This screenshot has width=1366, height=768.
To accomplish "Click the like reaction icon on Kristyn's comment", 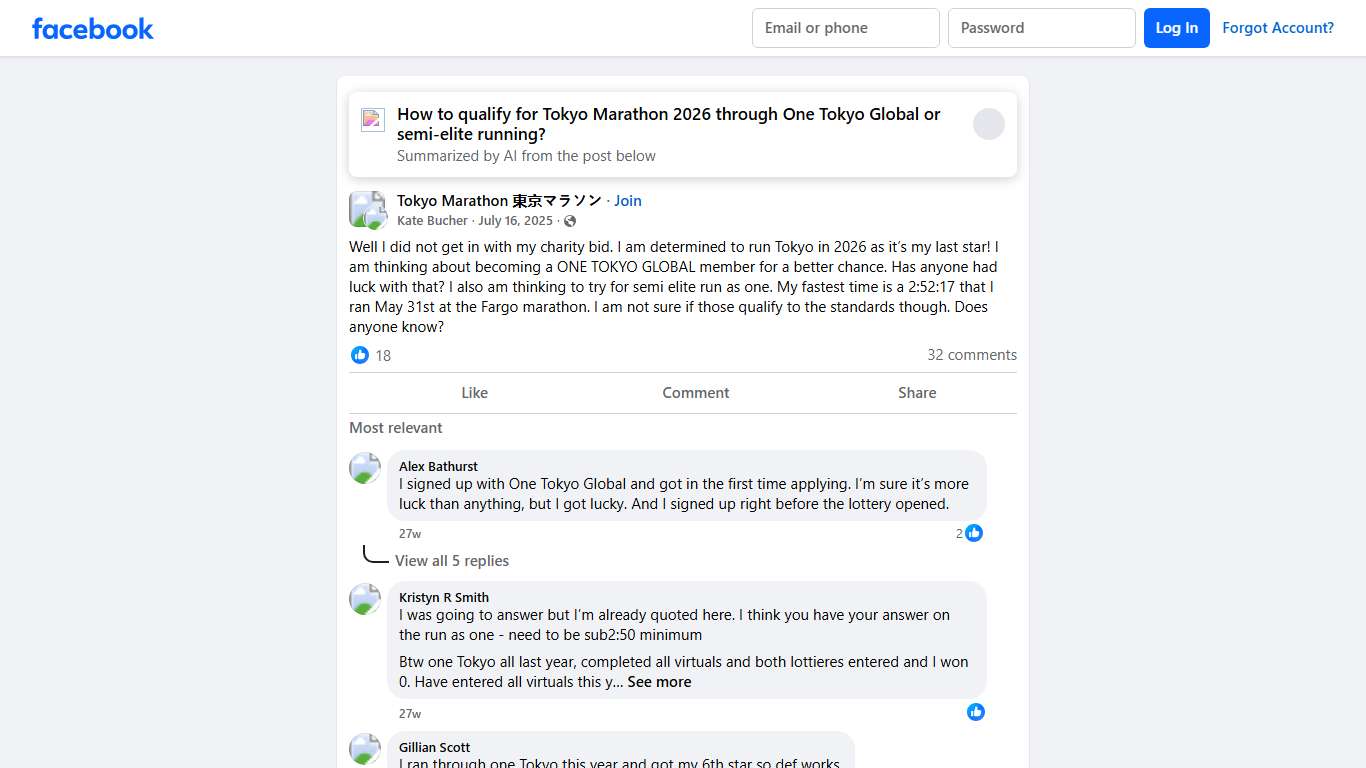I will click(975, 712).
